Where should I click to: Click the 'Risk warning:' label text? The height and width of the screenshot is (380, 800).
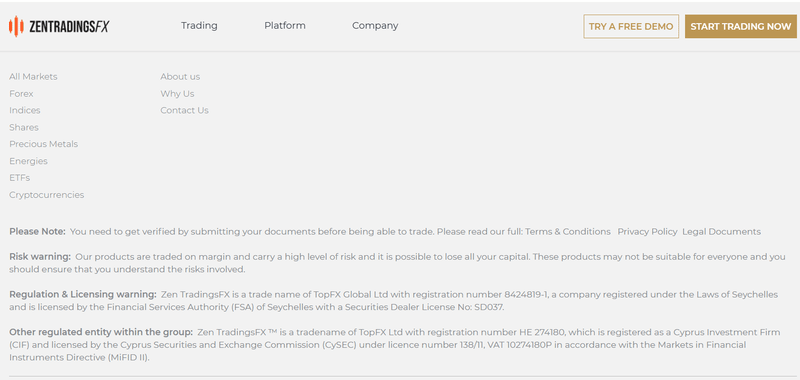click(40, 257)
